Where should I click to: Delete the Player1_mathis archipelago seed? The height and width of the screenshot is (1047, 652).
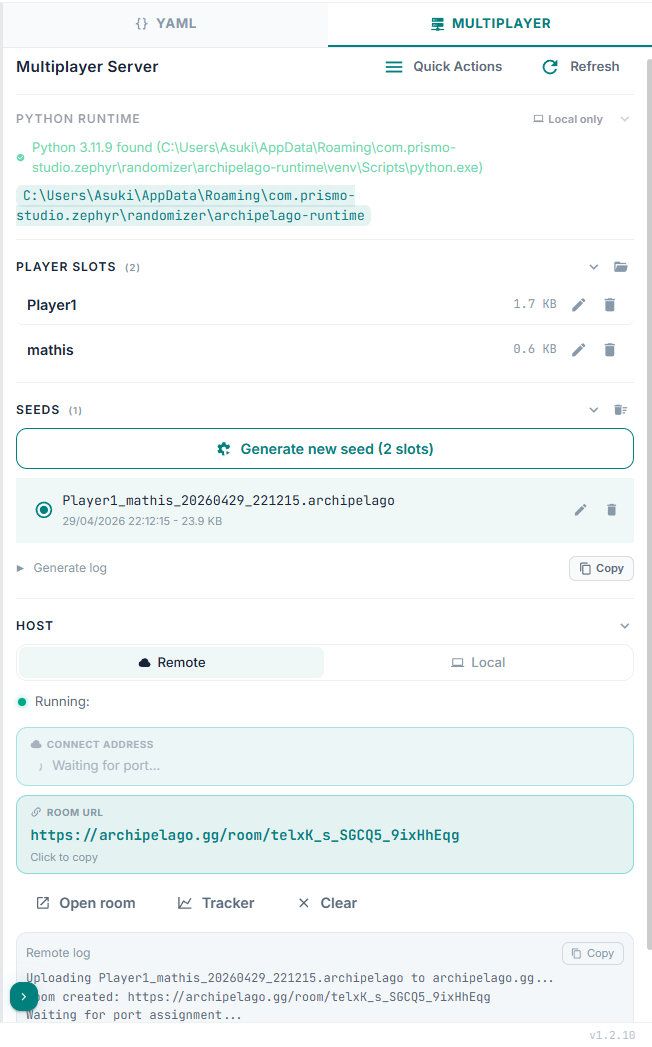click(x=612, y=510)
